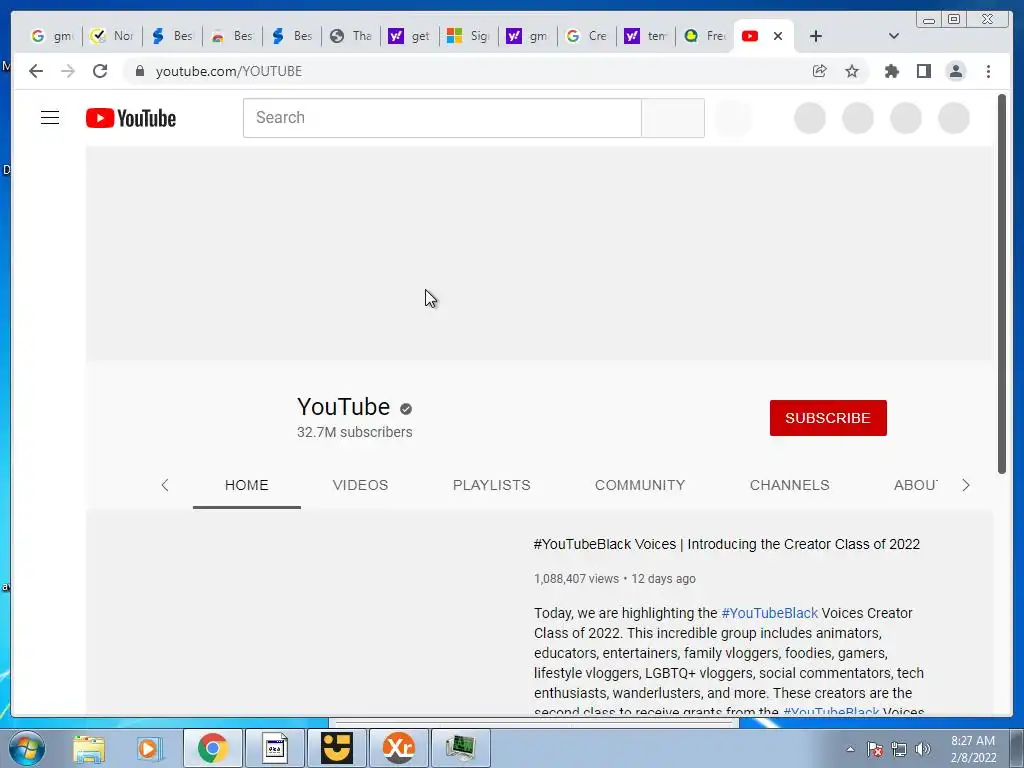Image resolution: width=1024 pixels, height=768 pixels.
Task: Switch to the 'Fre' browser tab
Action: [705, 36]
